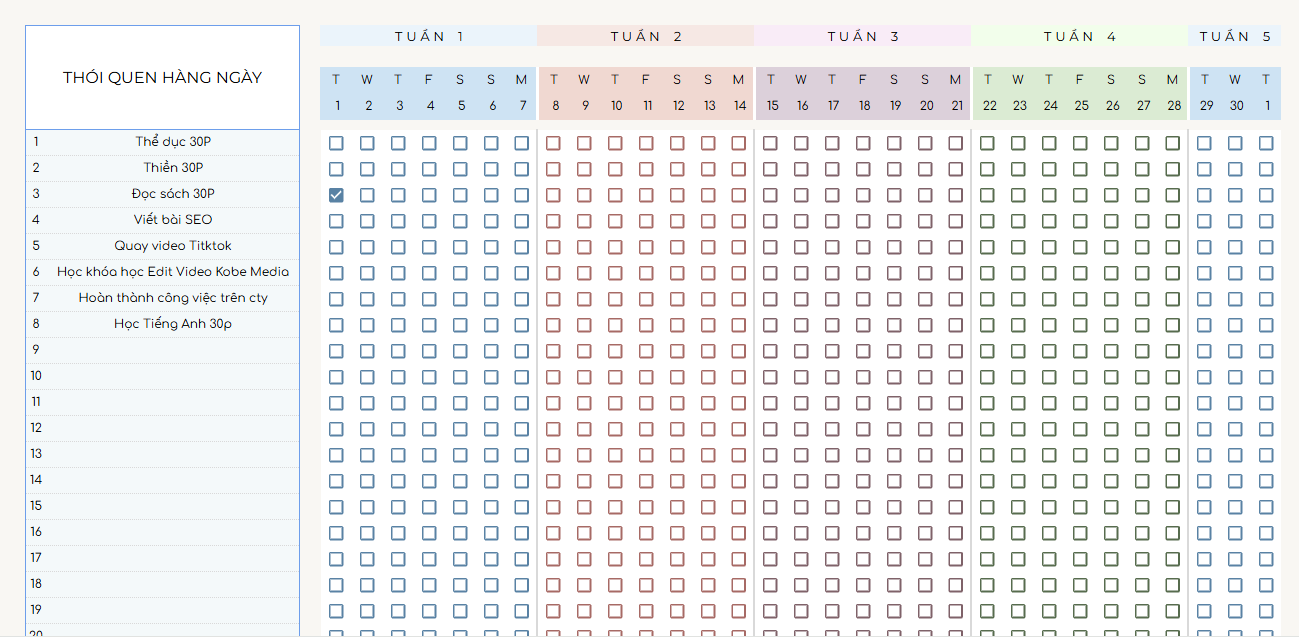Select the empty habit name cell in row 9
This screenshot has height=639, width=1299.
[173, 350]
